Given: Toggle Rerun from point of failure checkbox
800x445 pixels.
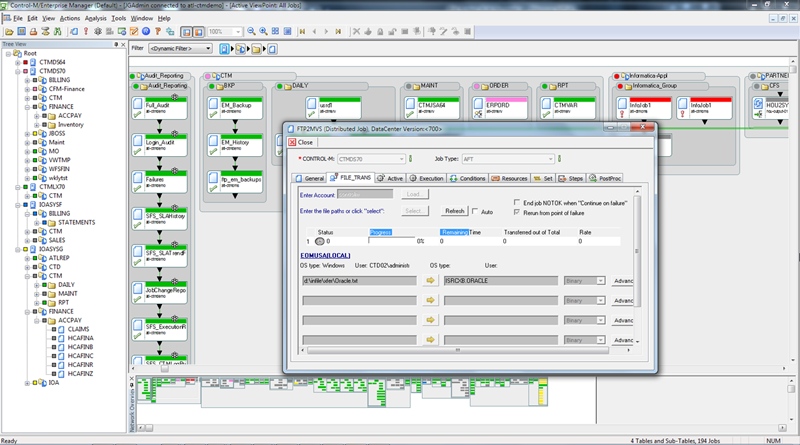Looking at the screenshot, I should click(516, 213).
